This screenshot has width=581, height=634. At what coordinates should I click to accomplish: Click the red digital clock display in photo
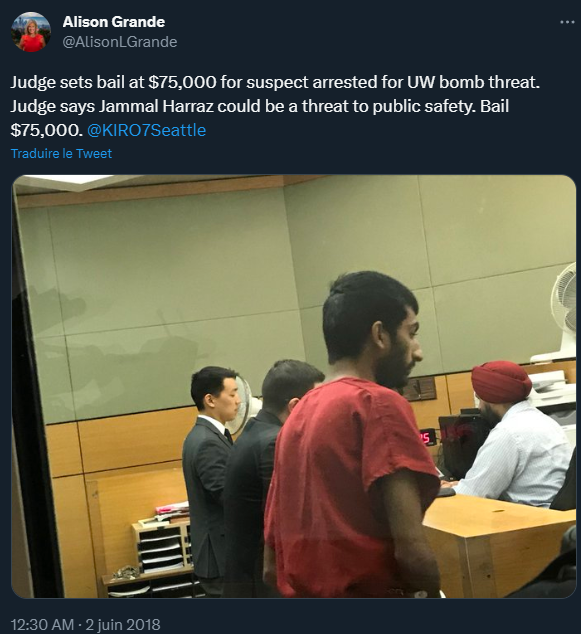point(426,437)
